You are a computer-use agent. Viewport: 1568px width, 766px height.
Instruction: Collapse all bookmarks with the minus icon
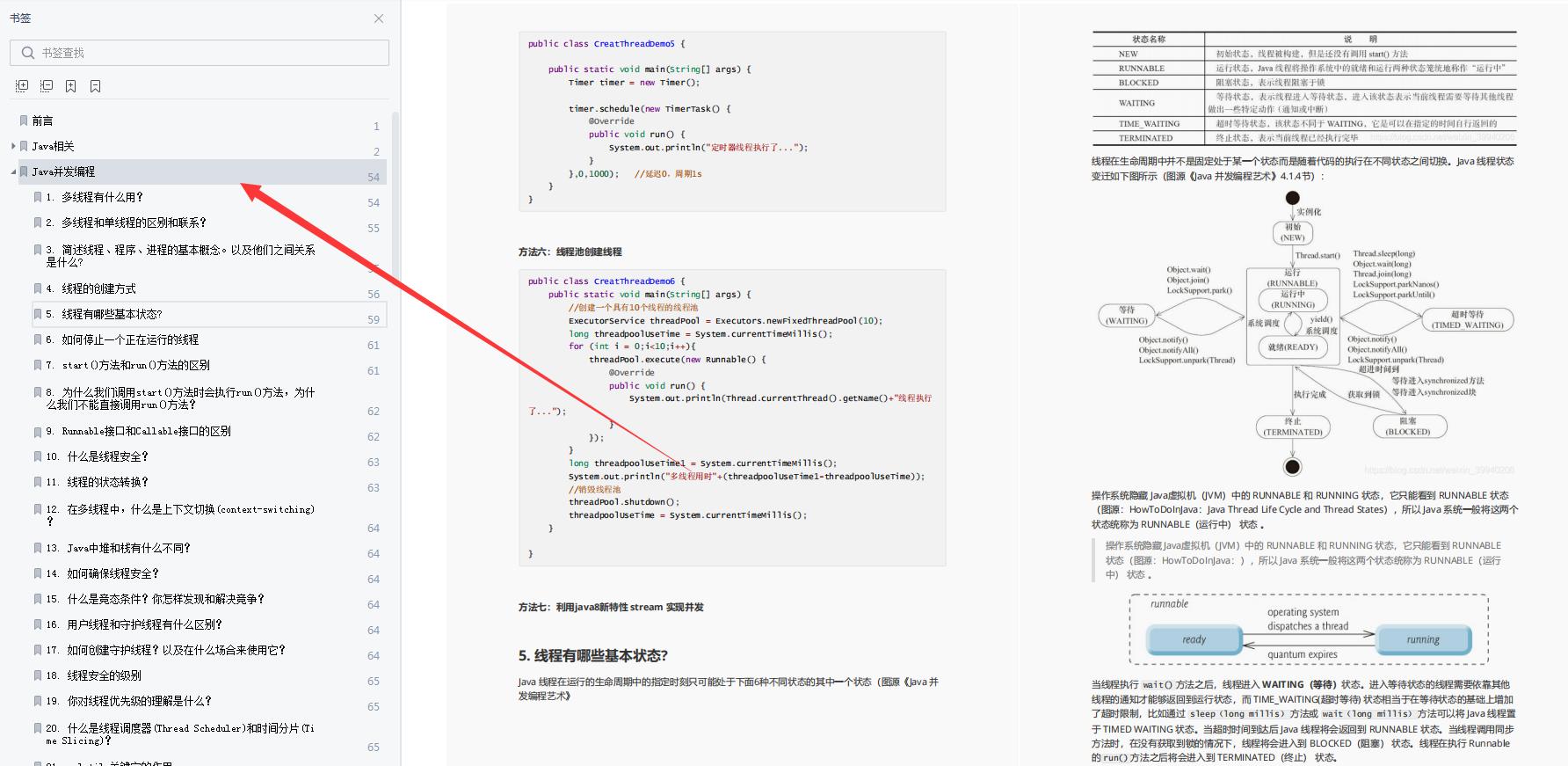point(47,86)
